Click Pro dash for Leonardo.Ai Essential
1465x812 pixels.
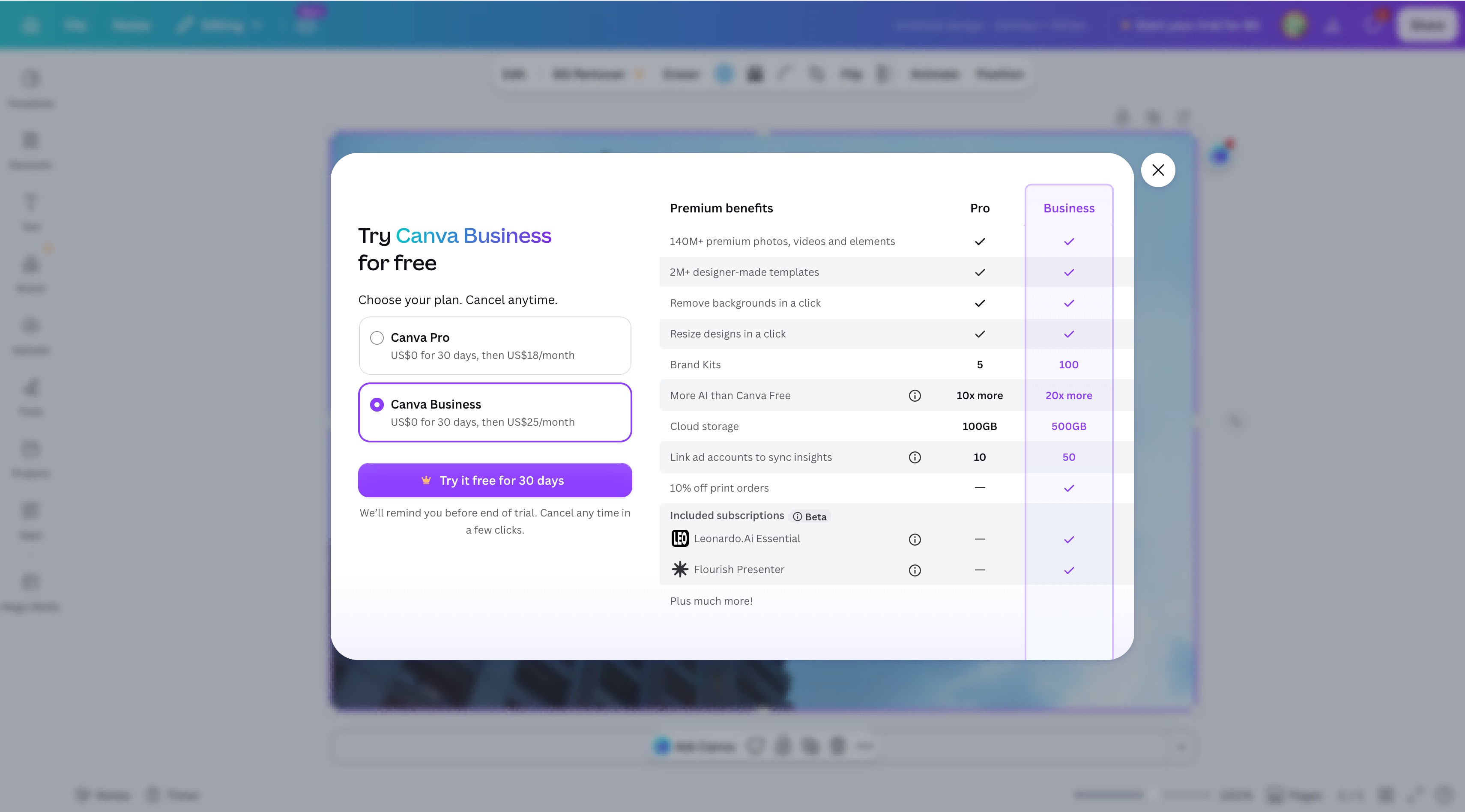coord(979,539)
